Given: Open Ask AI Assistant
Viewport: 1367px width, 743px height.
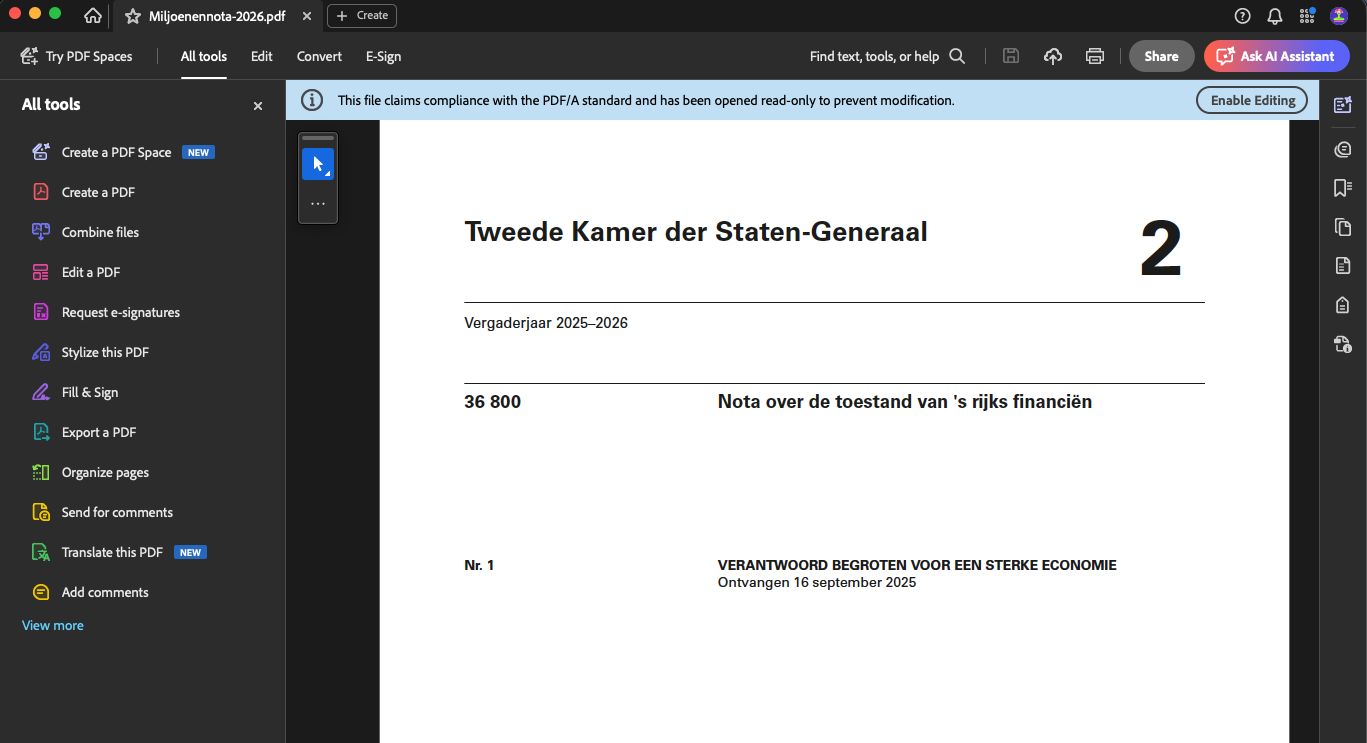Looking at the screenshot, I should [1276, 56].
